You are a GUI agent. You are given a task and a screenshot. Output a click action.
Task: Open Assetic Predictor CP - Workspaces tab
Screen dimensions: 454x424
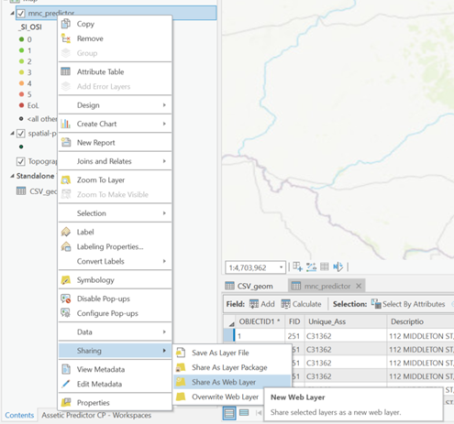(x=96, y=415)
